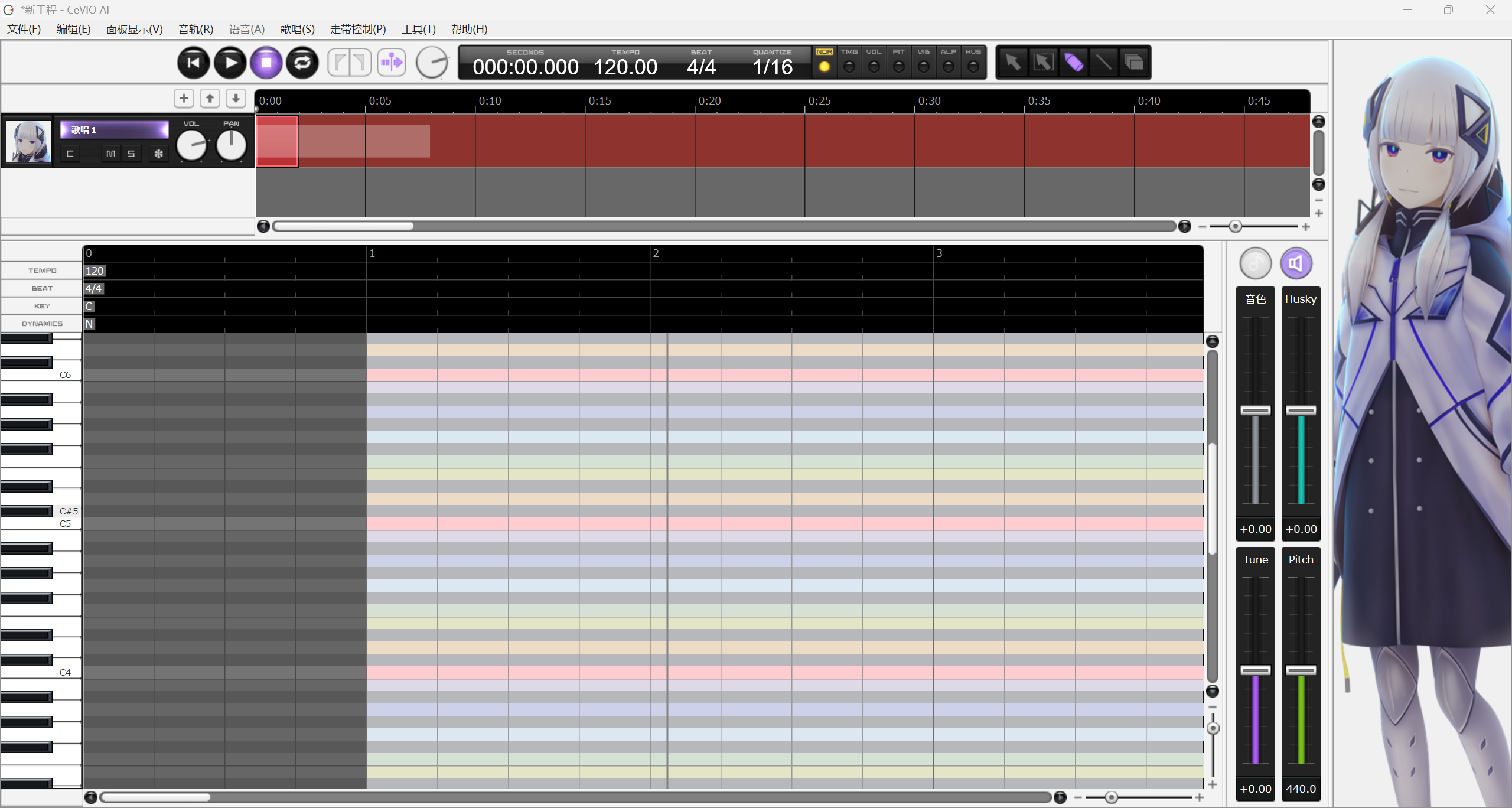Select the N dynamics marker

(x=89, y=324)
